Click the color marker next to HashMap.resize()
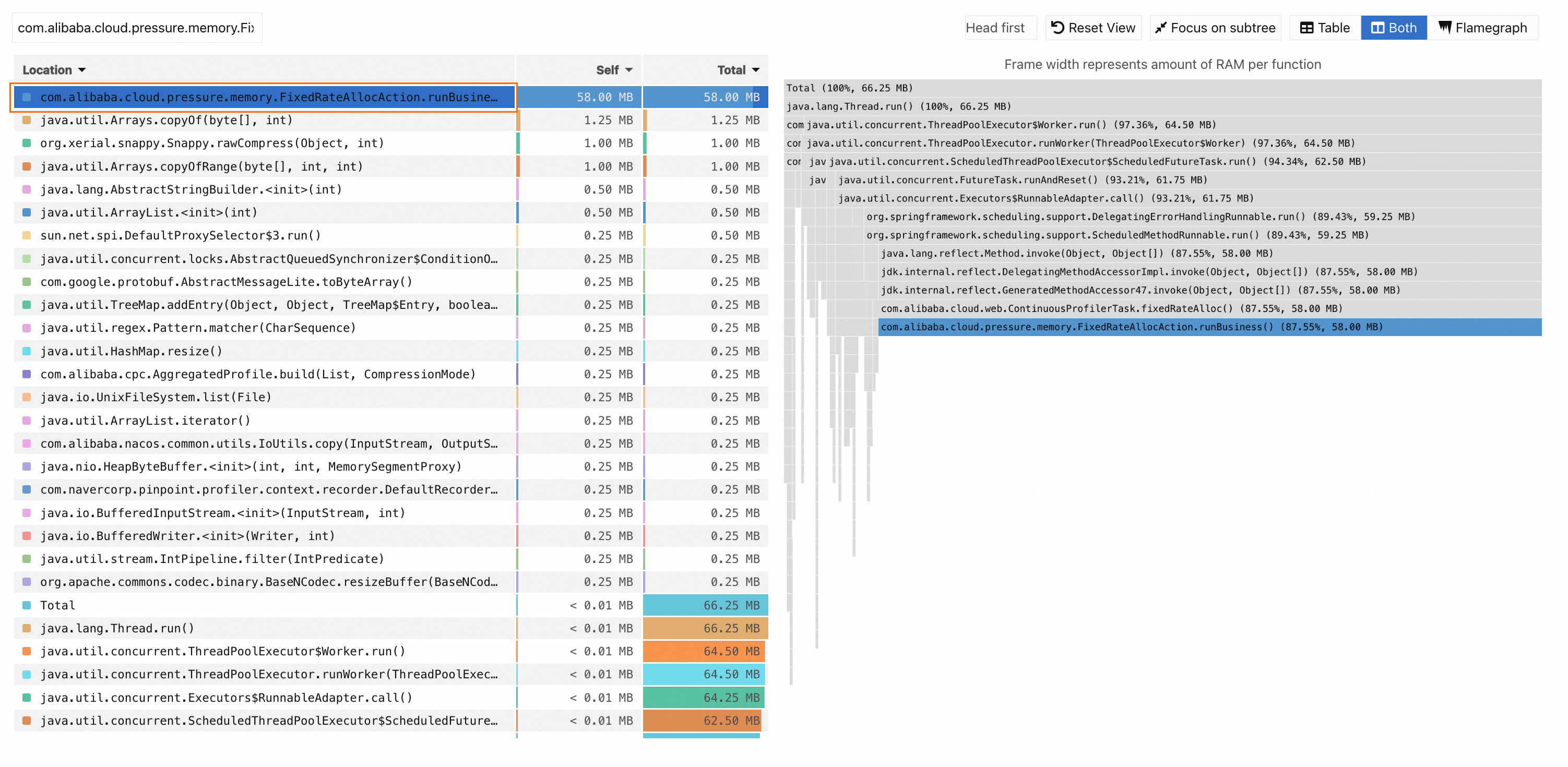 pyautogui.click(x=27, y=351)
